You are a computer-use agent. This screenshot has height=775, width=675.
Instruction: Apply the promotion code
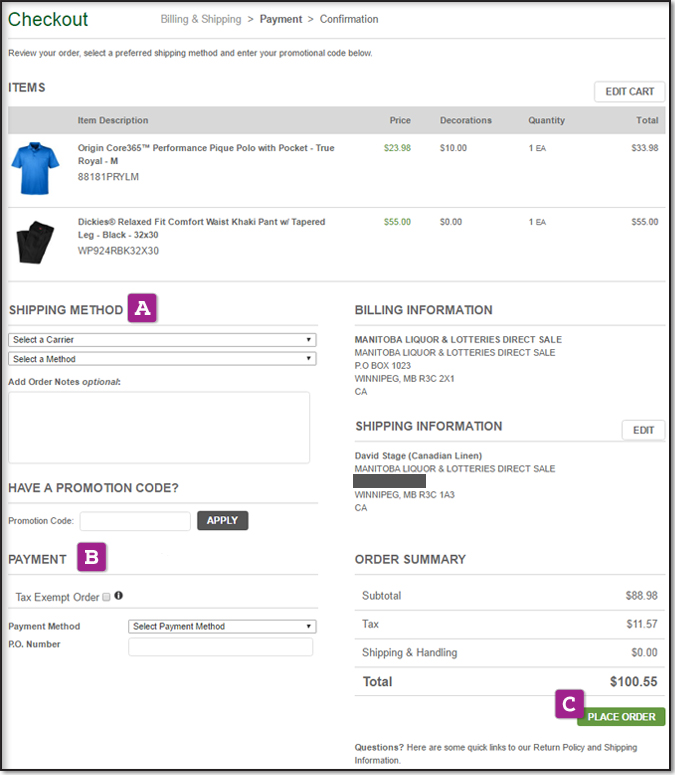pos(222,521)
